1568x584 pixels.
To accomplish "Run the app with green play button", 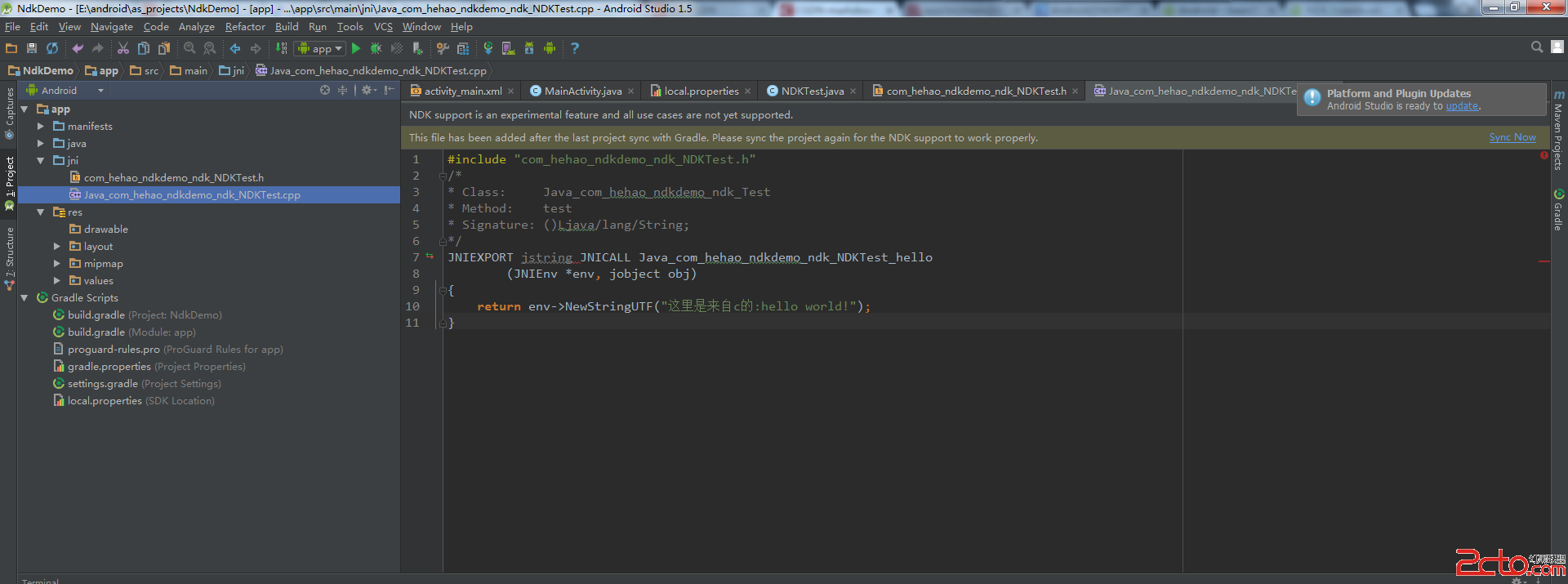I will click(x=356, y=49).
